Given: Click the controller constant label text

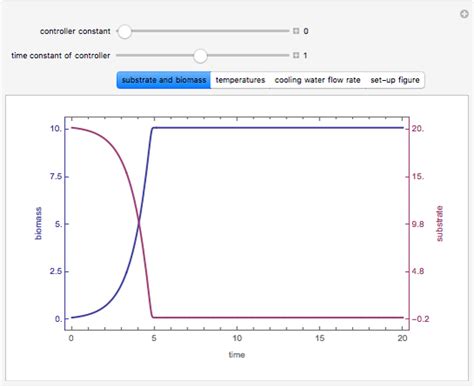Looking at the screenshot, I should click(75, 31).
